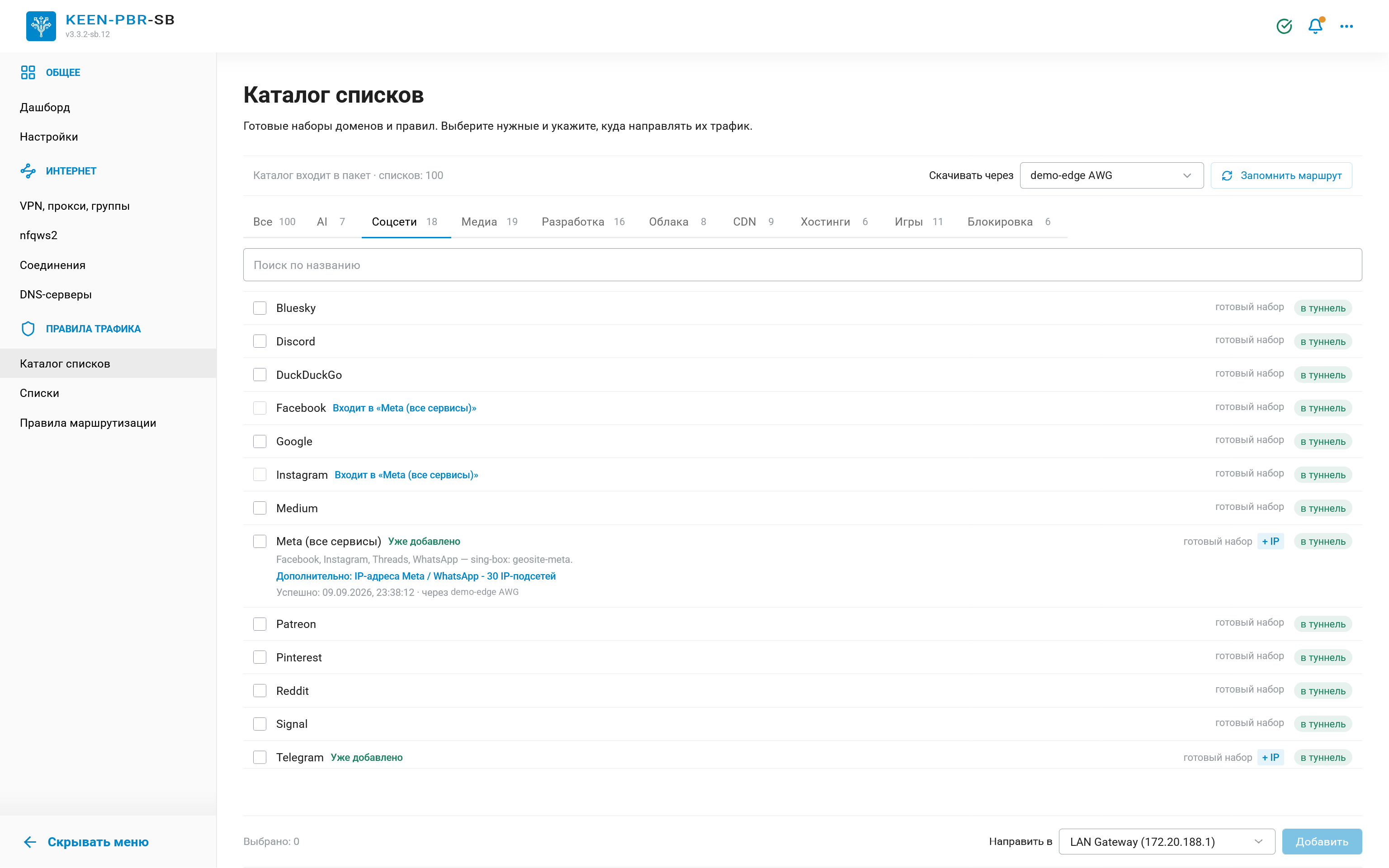Open the green status check icon
This screenshot has height=868, width=1389.
tap(1284, 26)
